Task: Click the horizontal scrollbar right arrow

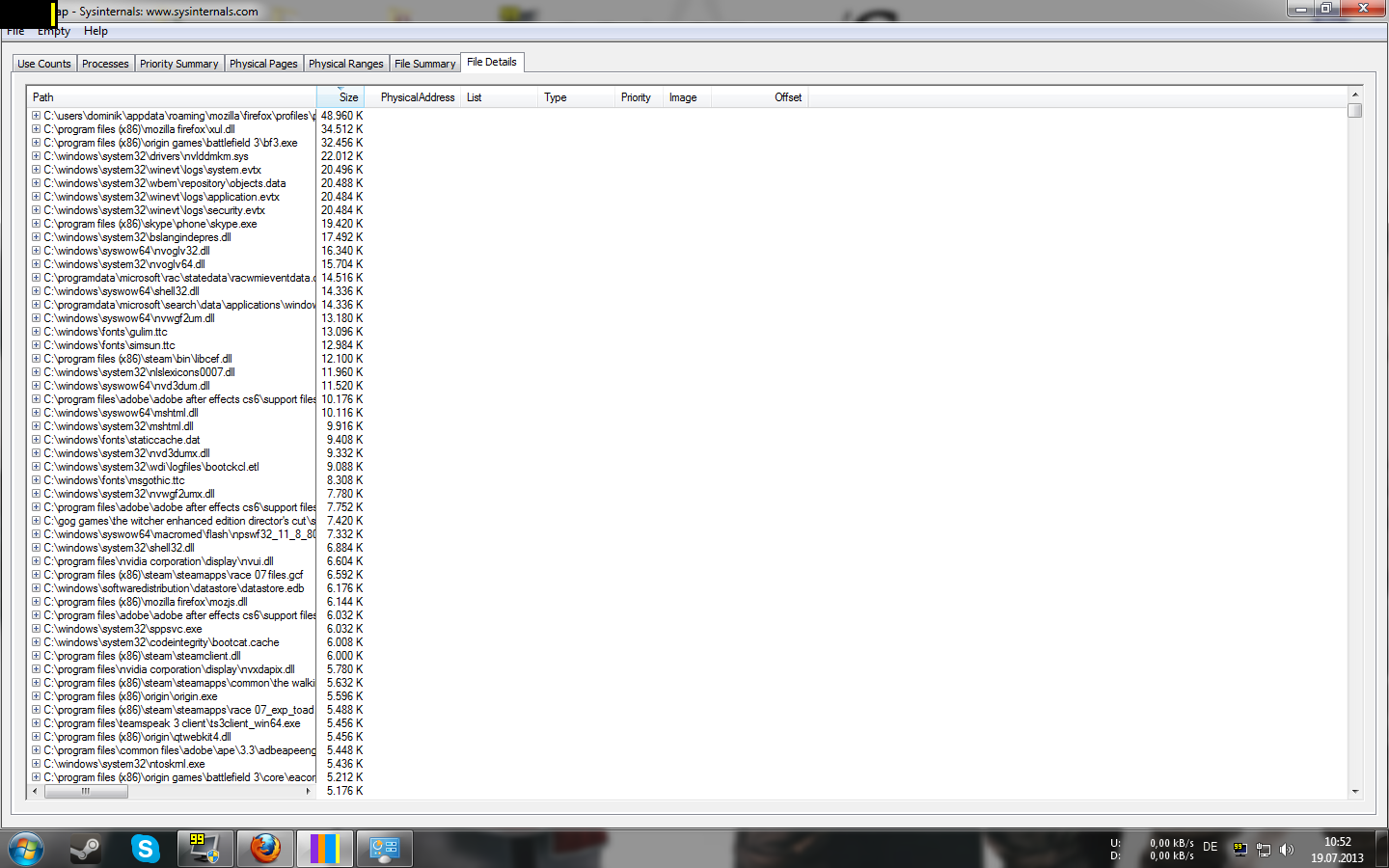Action: [x=308, y=791]
